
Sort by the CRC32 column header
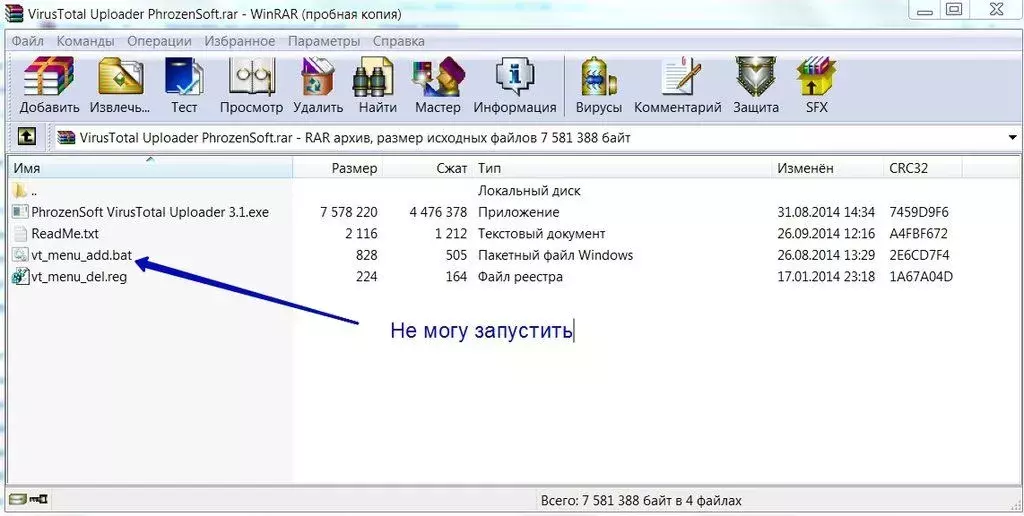pos(922,169)
